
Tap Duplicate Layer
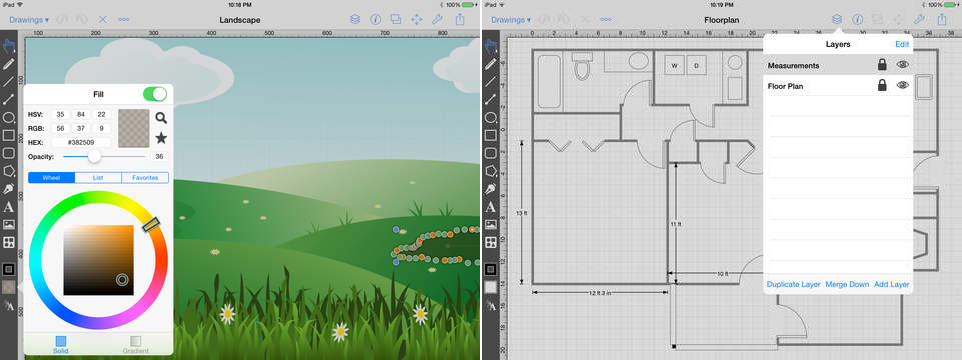(793, 285)
